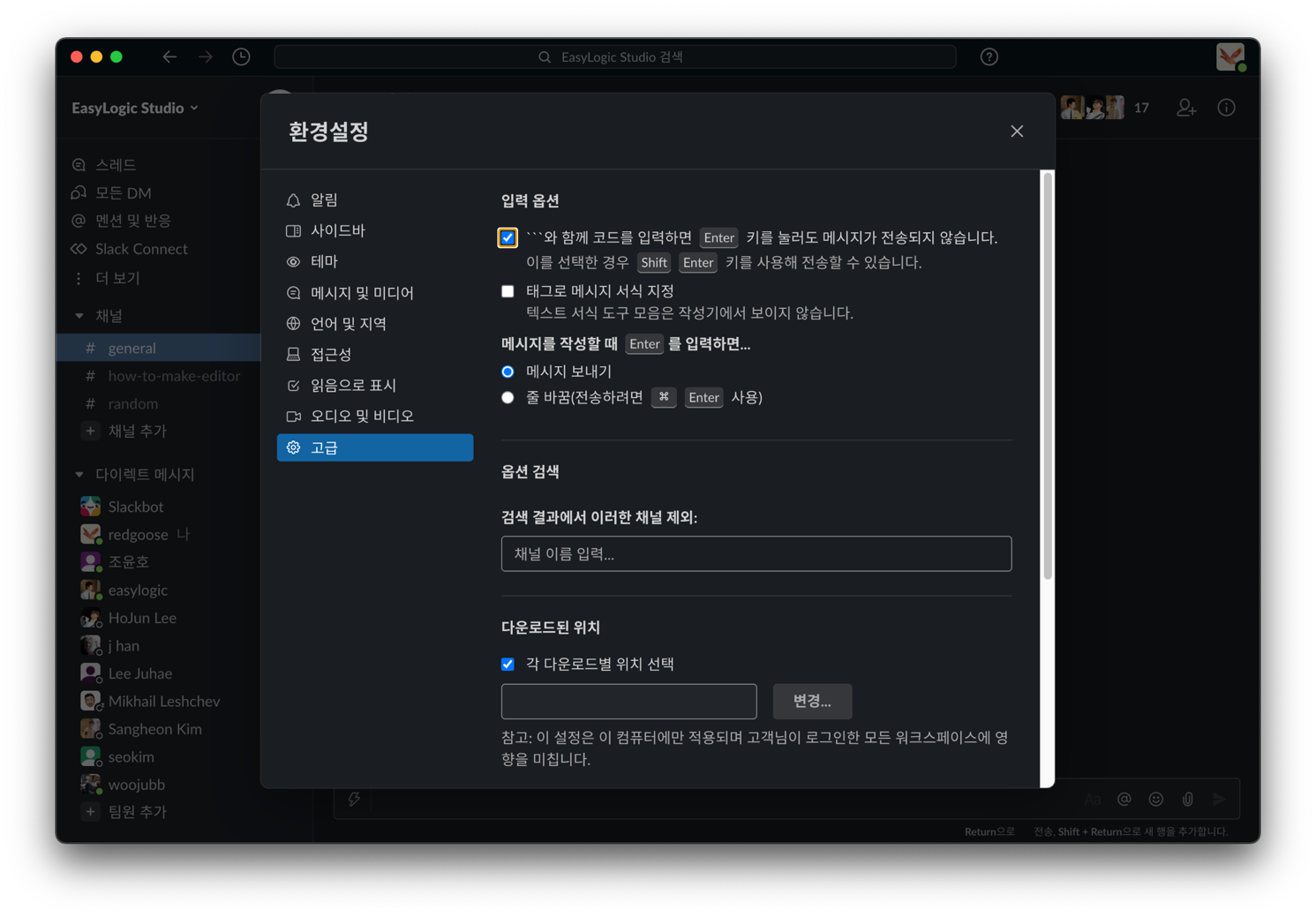Open 사이드바 settings tab

tap(375, 230)
